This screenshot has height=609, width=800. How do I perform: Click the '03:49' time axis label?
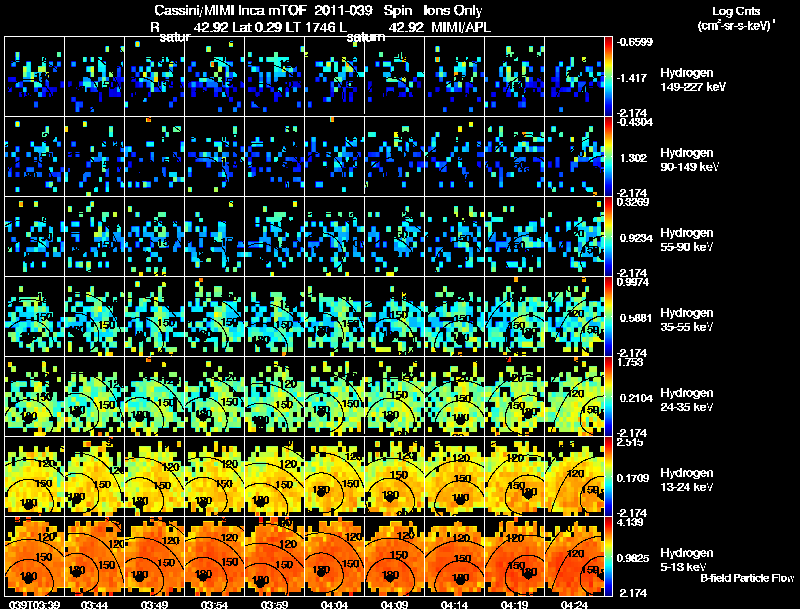(154, 604)
